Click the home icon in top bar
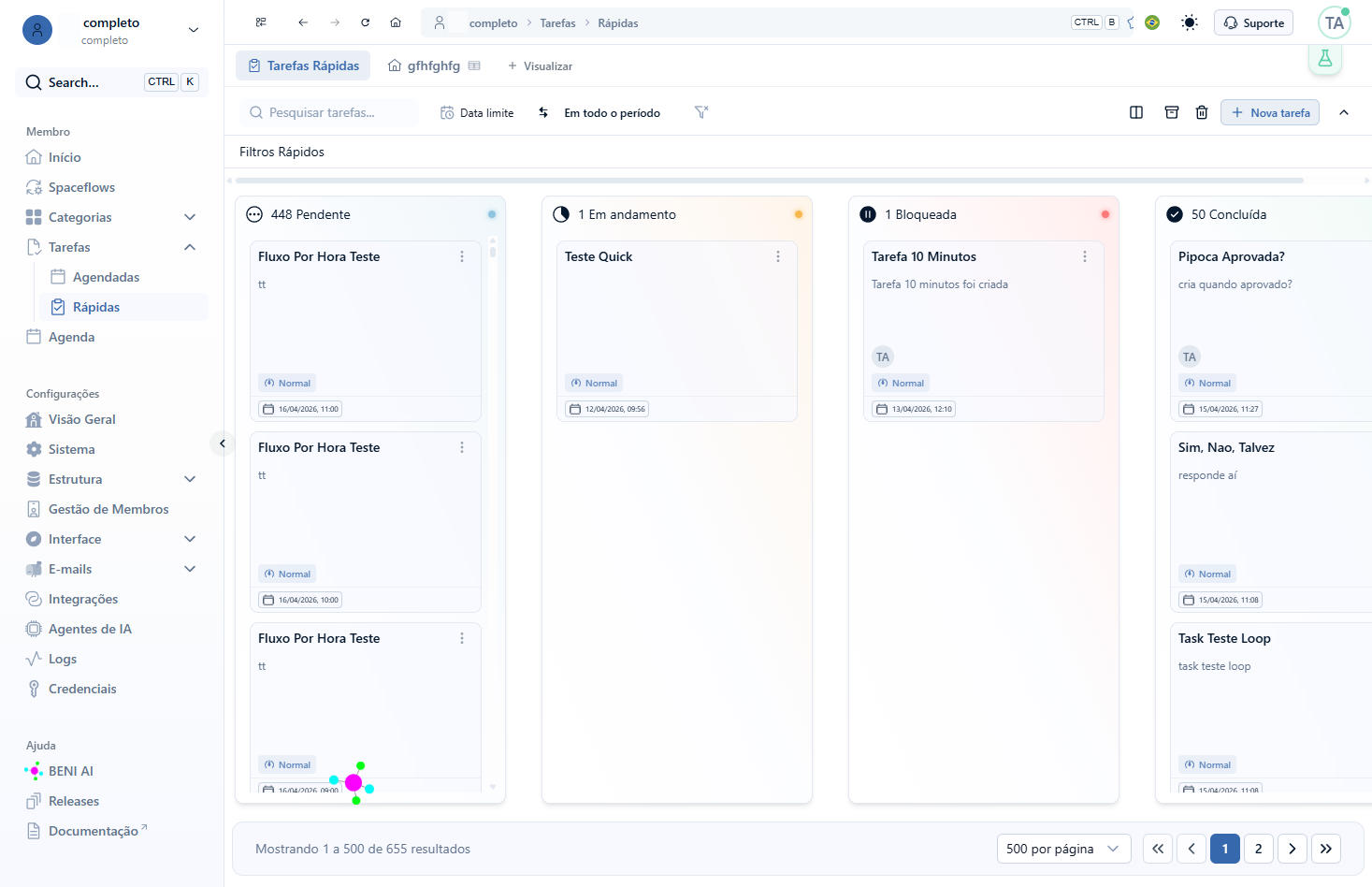 point(396,22)
